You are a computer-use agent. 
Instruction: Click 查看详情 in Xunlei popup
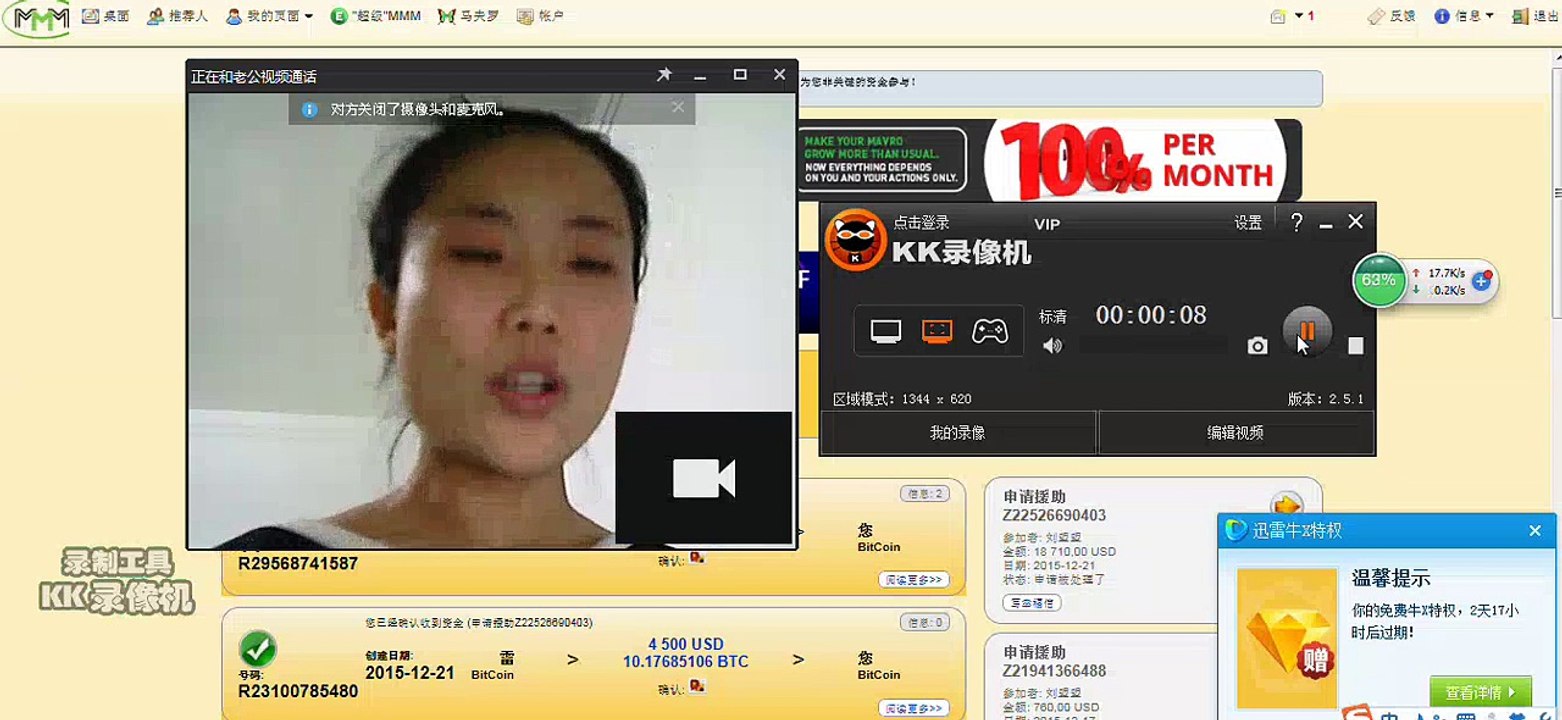point(1480,692)
